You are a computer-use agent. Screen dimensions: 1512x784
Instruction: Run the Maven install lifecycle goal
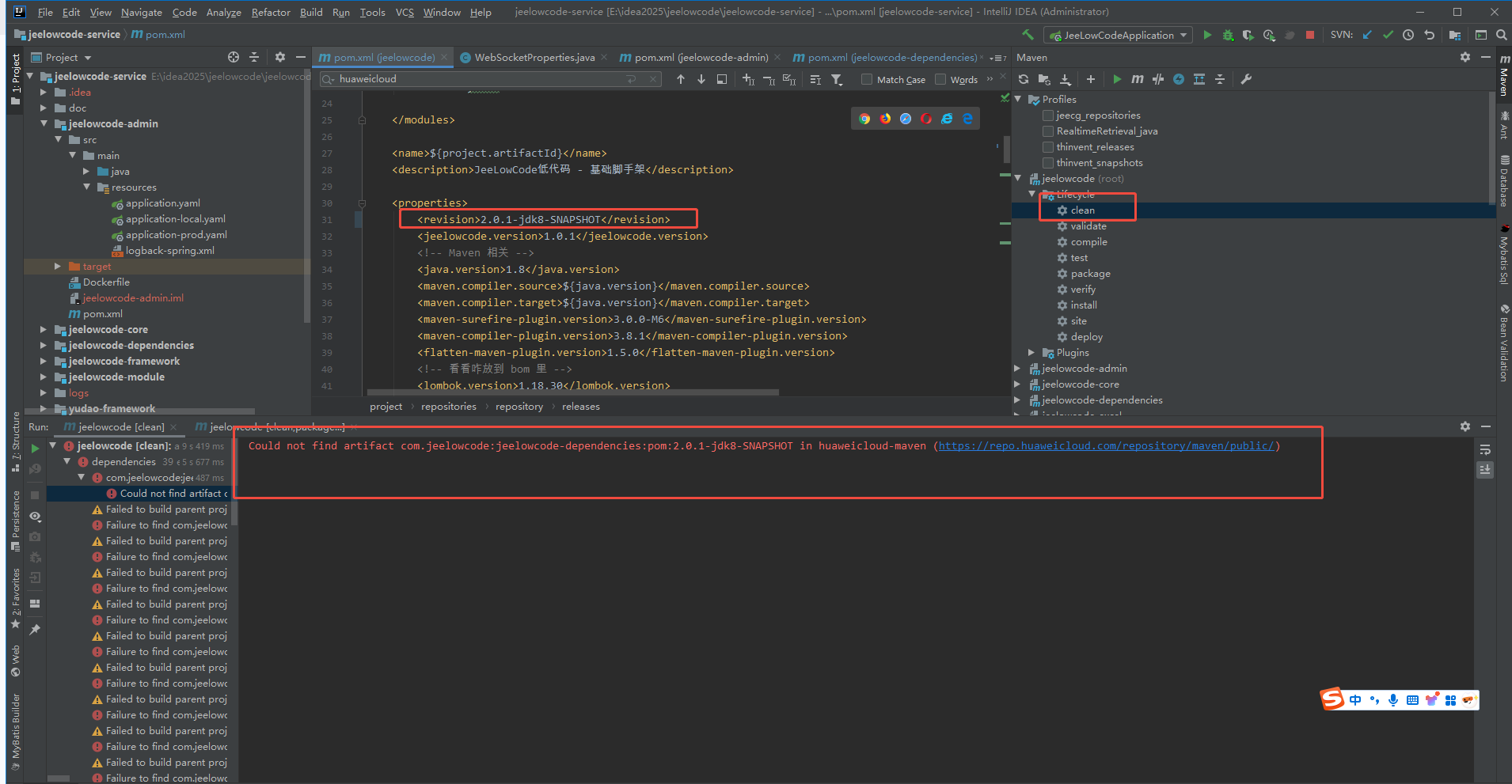1083,305
